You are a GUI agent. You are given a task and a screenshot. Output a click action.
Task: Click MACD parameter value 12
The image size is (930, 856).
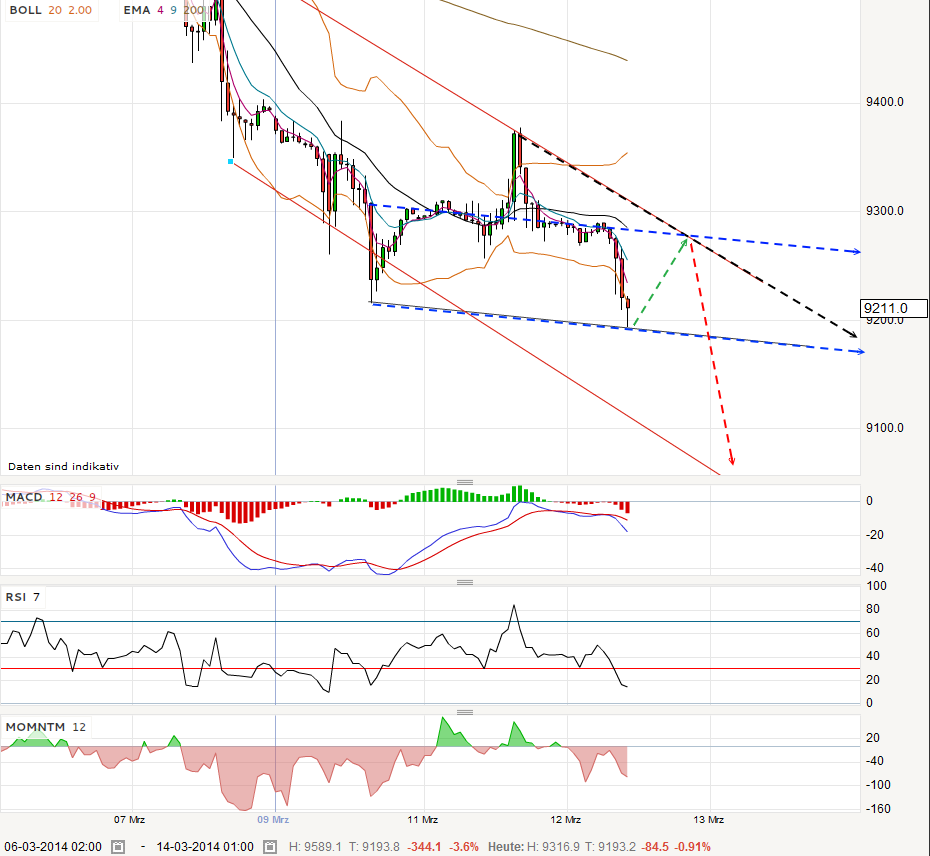[56, 497]
